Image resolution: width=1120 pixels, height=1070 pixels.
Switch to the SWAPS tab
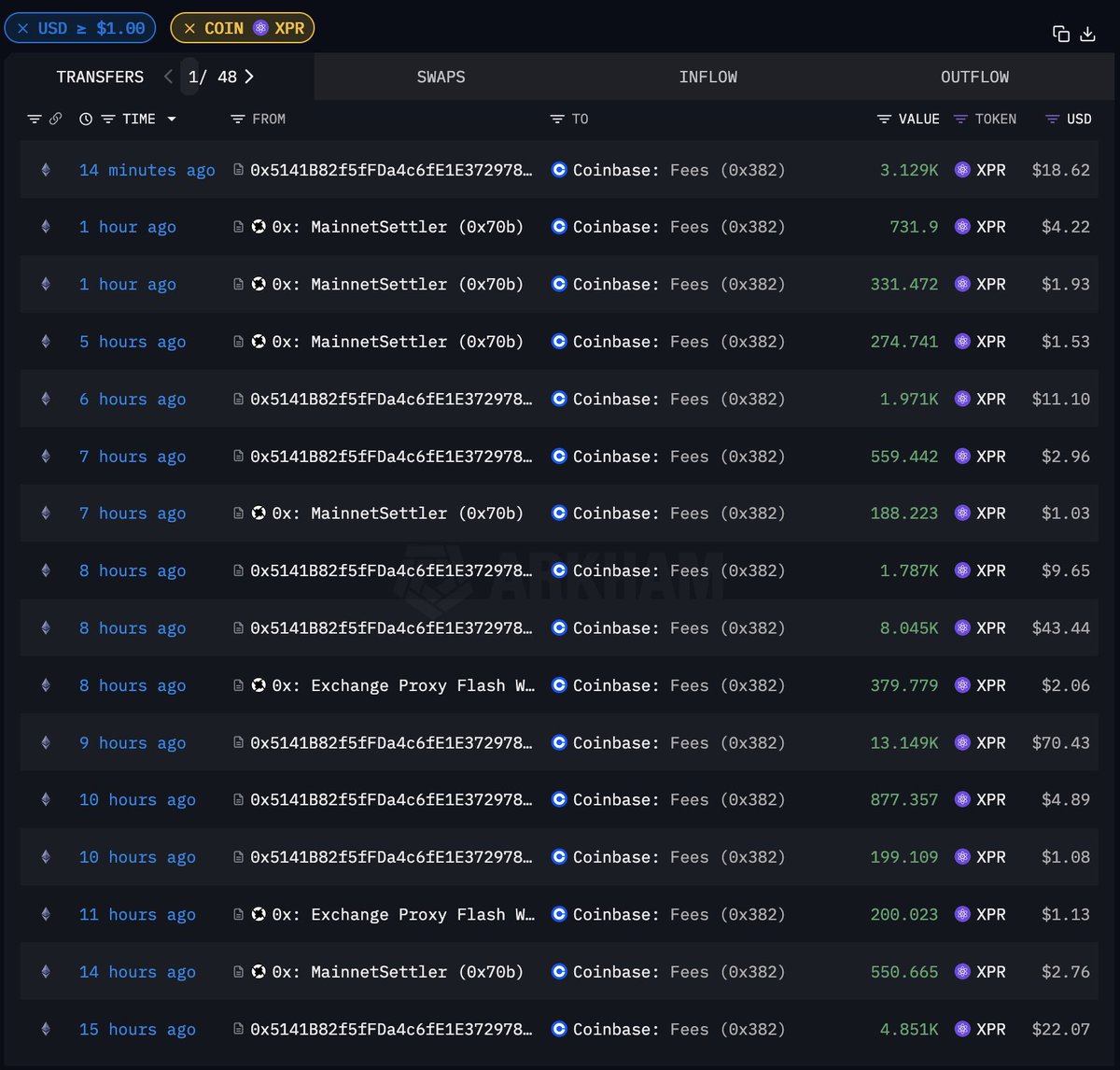point(441,77)
